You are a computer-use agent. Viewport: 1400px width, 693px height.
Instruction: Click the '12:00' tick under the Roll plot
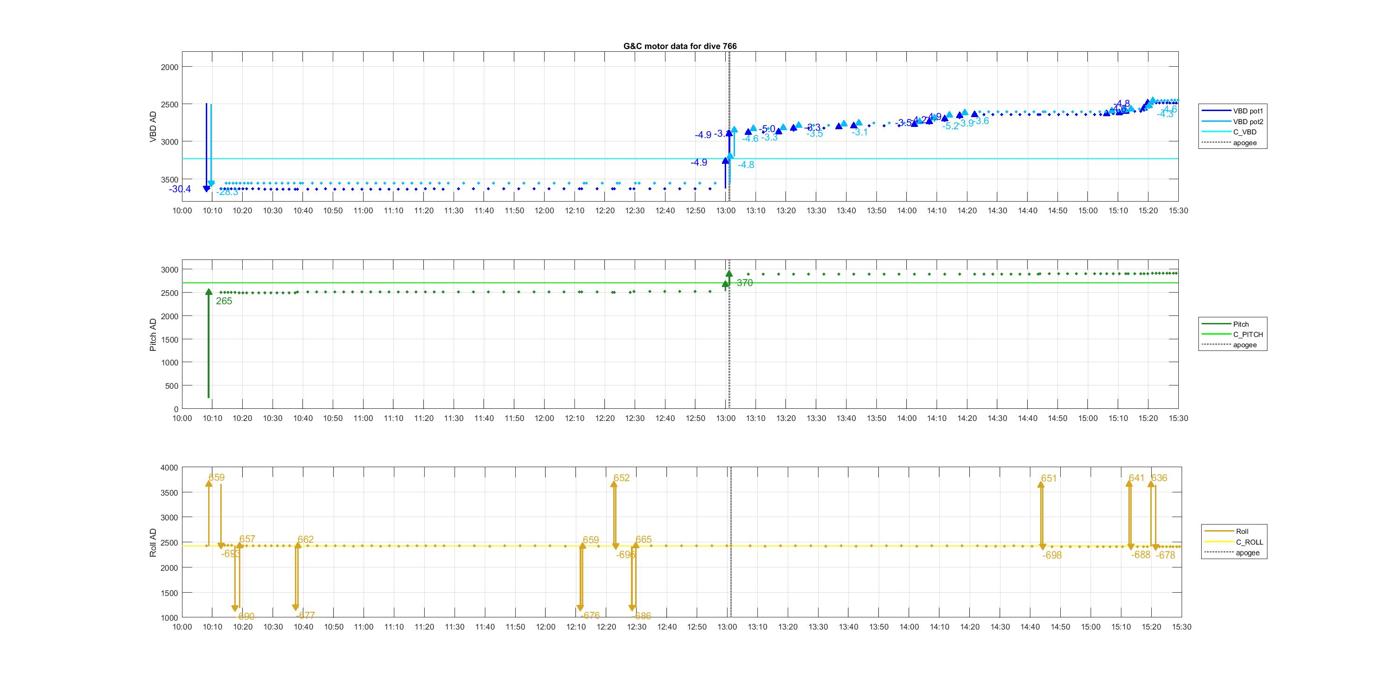click(x=545, y=627)
